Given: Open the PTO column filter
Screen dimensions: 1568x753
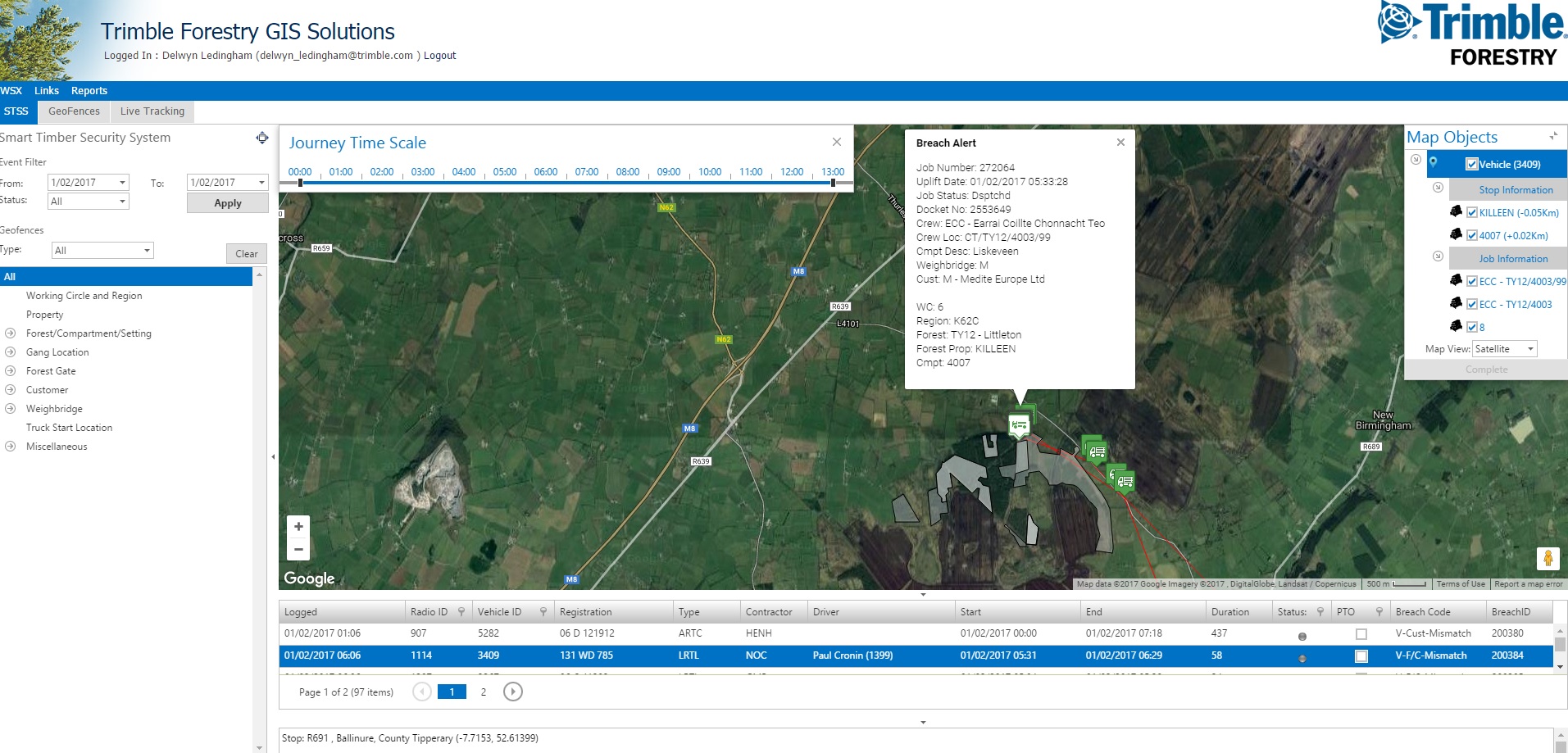Looking at the screenshot, I should (x=1379, y=612).
